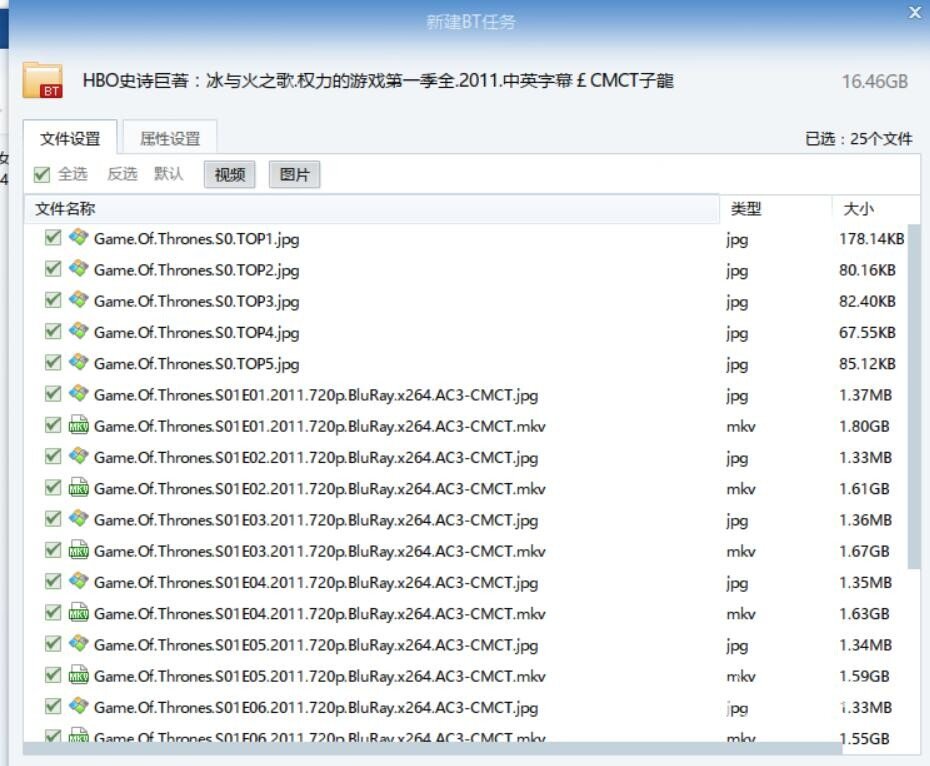The image size is (930, 766).
Task: Select the S01E04 mkv file name
Action: click(x=320, y=614)
